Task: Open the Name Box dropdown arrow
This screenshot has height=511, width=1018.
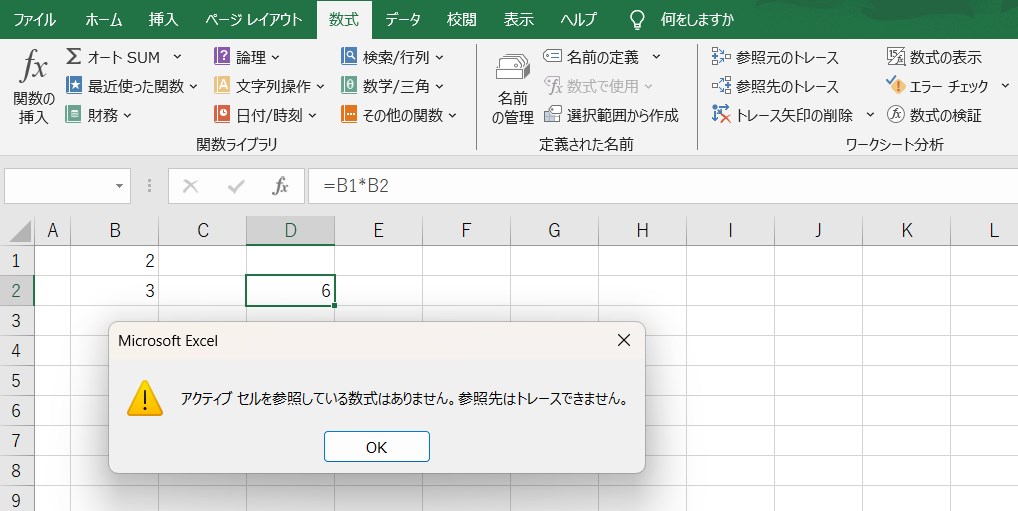Action: pos(120,186)
